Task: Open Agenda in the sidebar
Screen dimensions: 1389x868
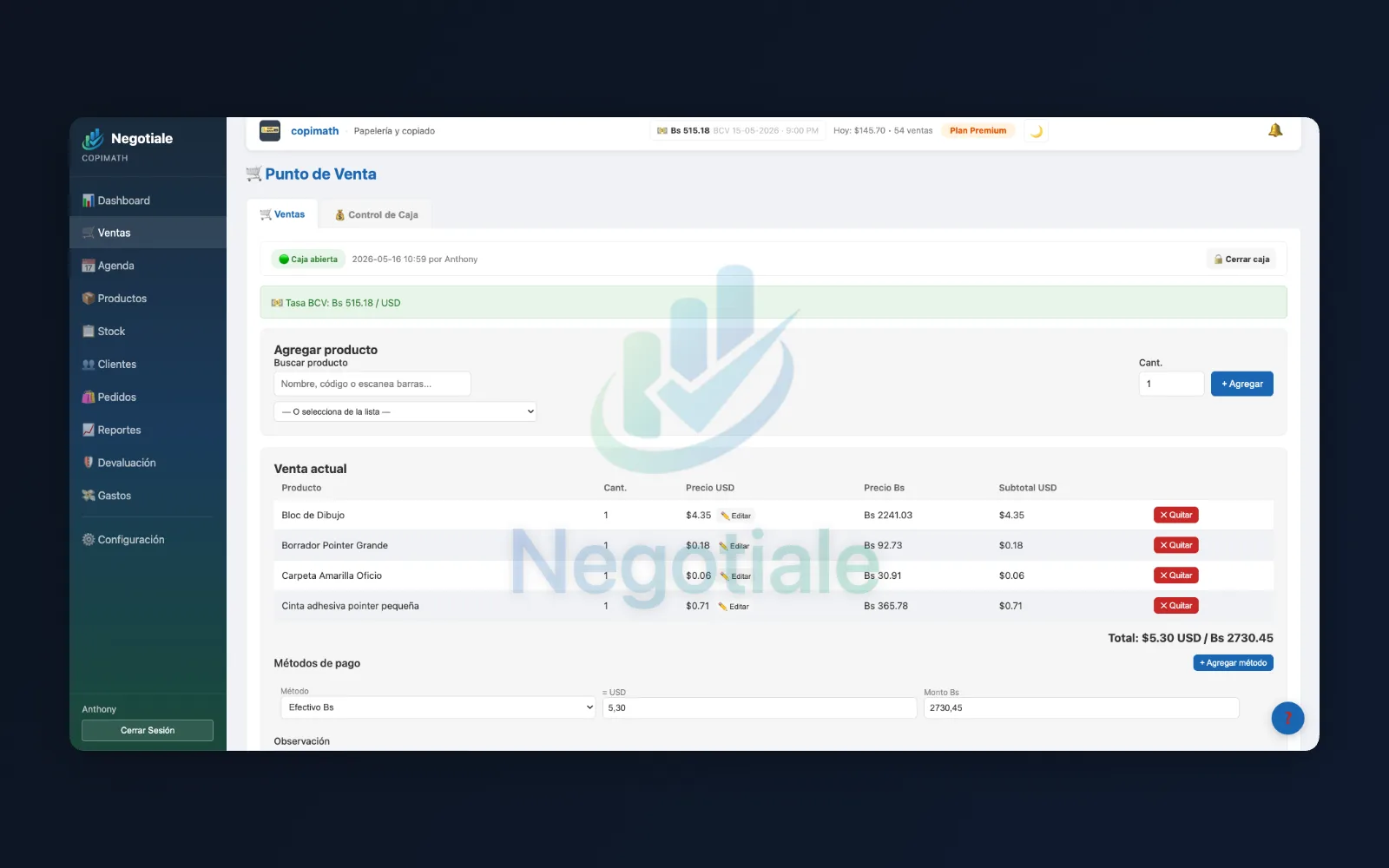Action: coord(148,266)
